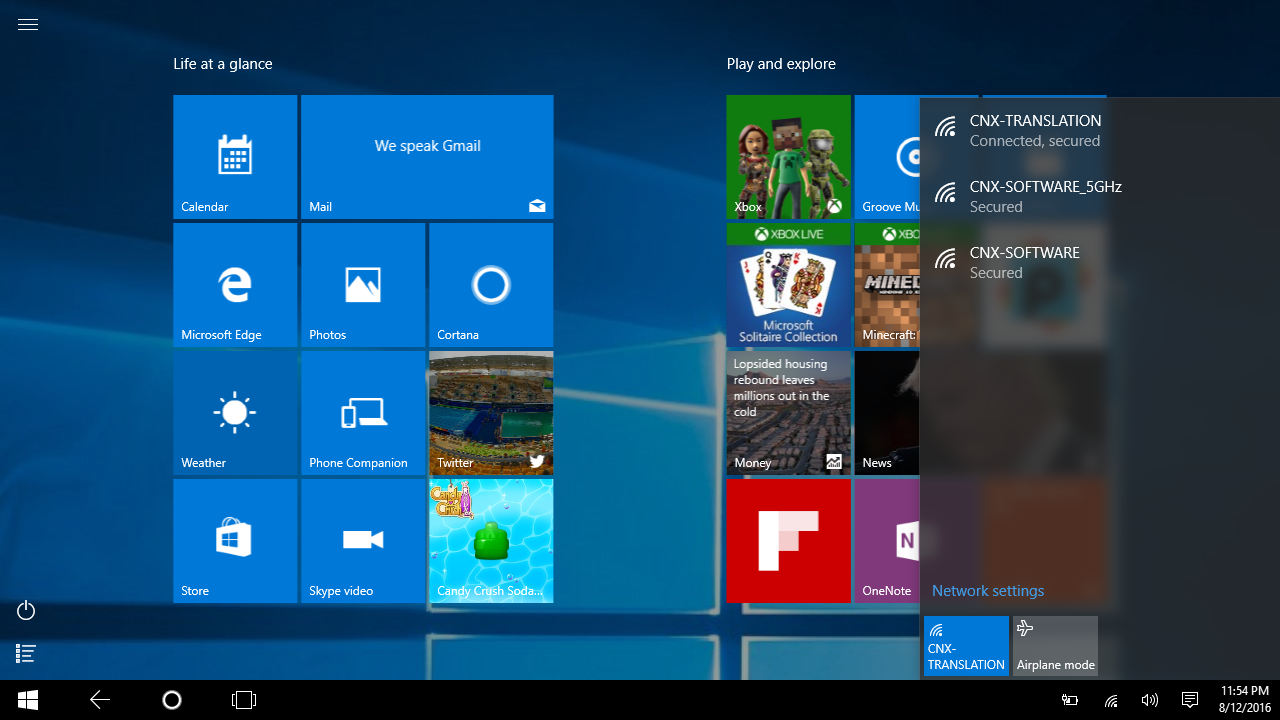Image resolution: width=1280 pixels, height=720 pixels.
Task: Click the volume icon in system tray
Action: 1150,700
